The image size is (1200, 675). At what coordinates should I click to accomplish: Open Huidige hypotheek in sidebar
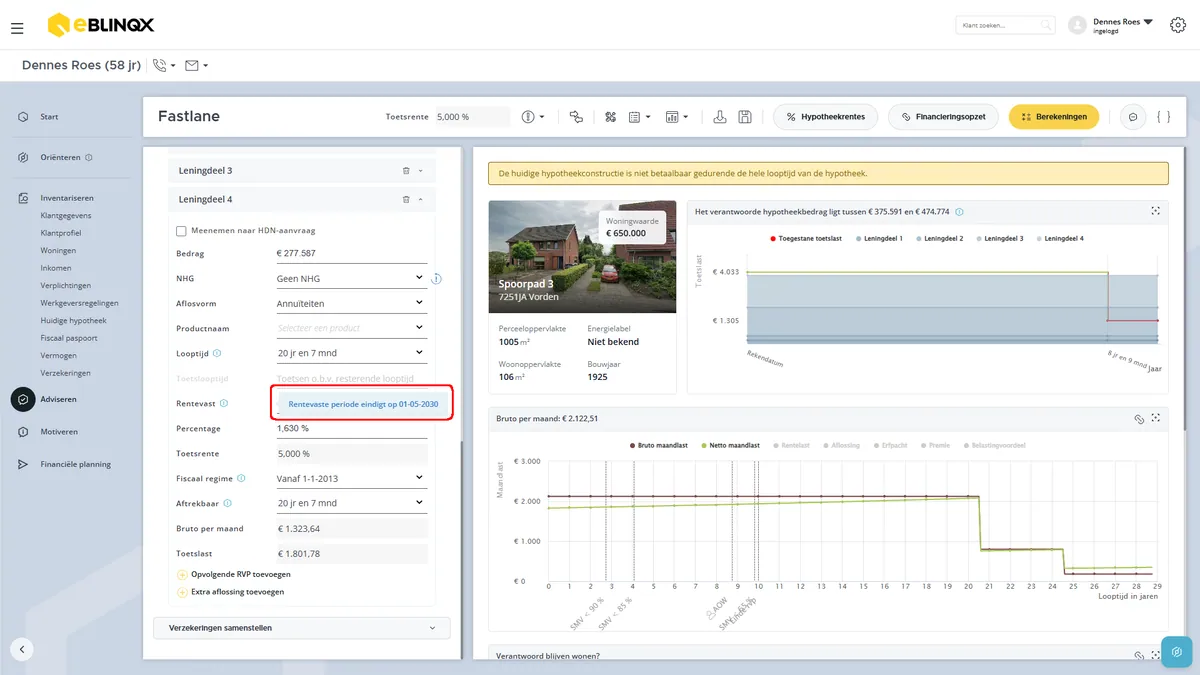(73, 321)
